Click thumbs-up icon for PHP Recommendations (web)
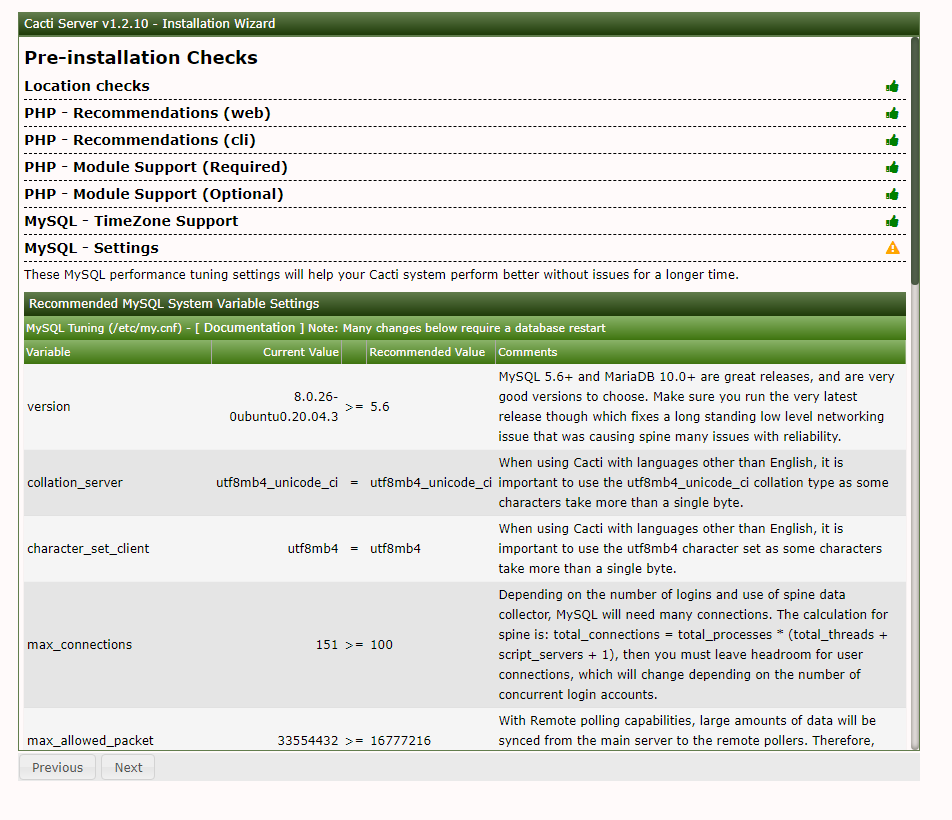This screenshot has width=952, height=820. [892, 113]
